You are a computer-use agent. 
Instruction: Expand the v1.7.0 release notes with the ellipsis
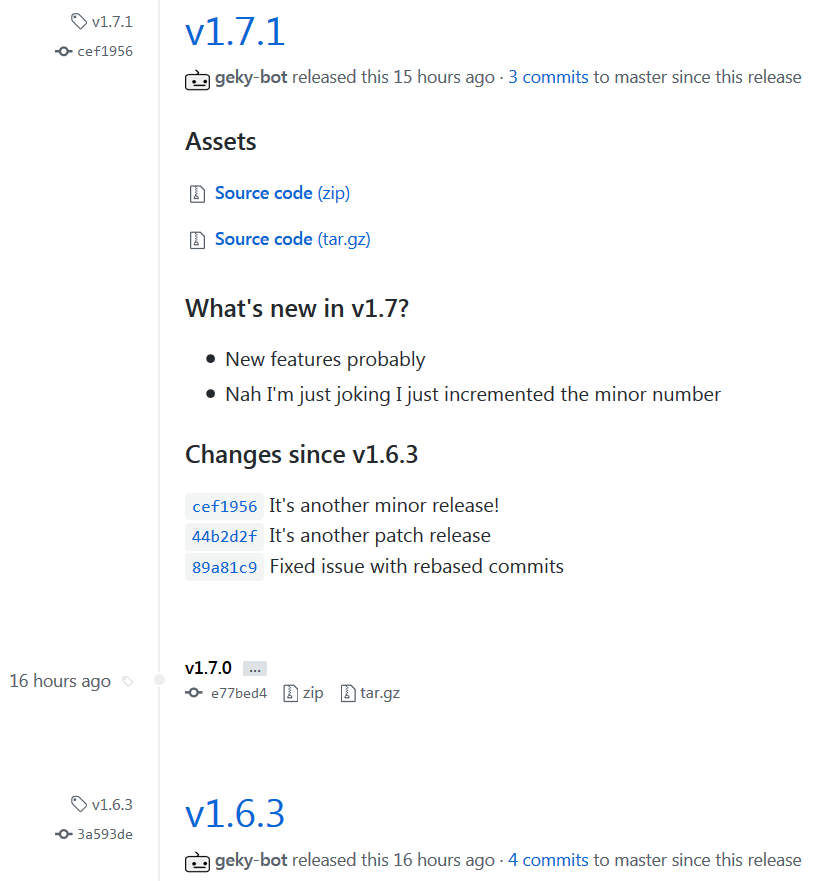[254, 668]
